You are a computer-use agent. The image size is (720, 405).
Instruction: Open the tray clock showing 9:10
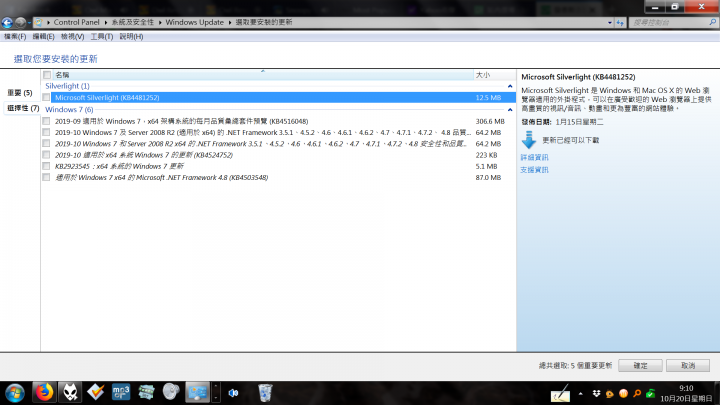[686, 394]
